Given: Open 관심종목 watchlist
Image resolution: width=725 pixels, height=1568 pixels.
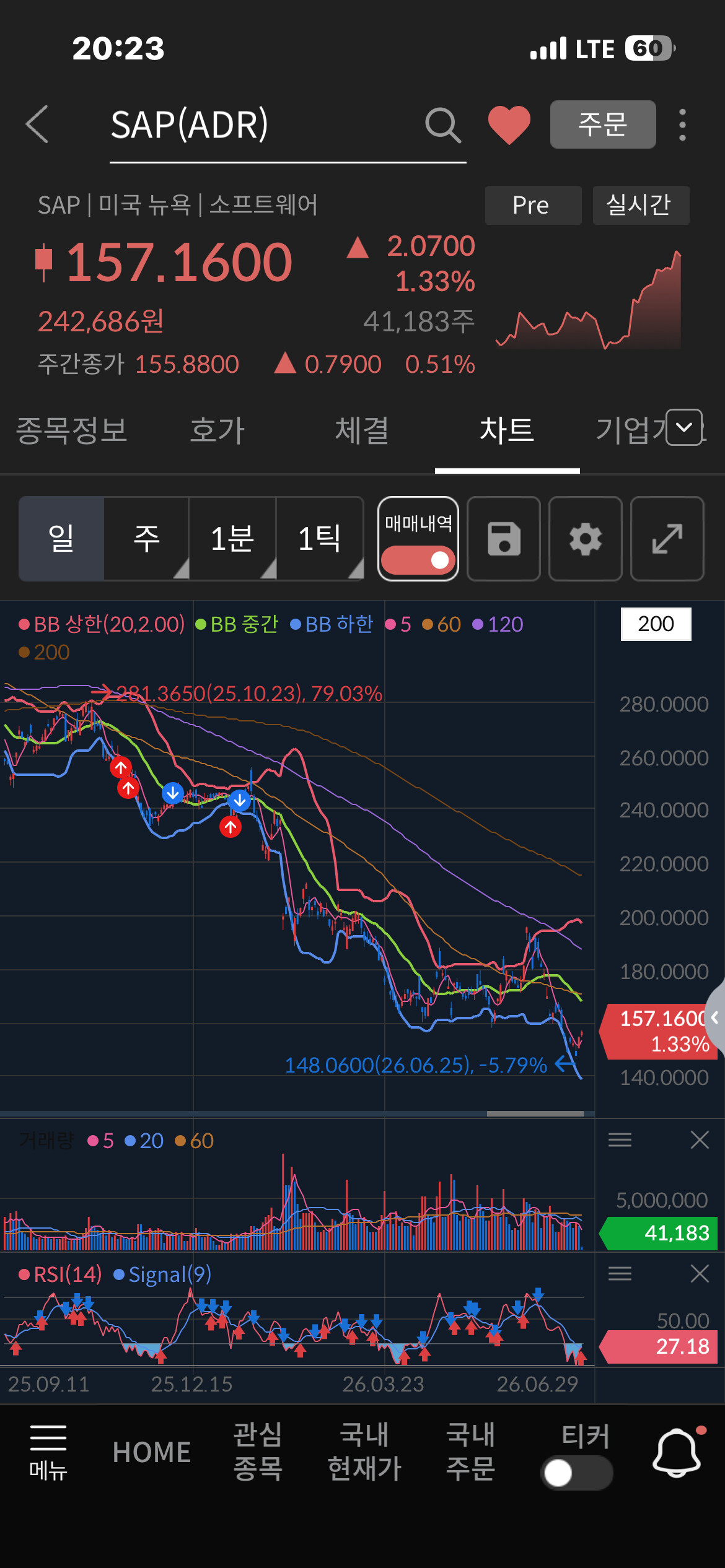Looking at the screenshot, I should point(258,1452).
